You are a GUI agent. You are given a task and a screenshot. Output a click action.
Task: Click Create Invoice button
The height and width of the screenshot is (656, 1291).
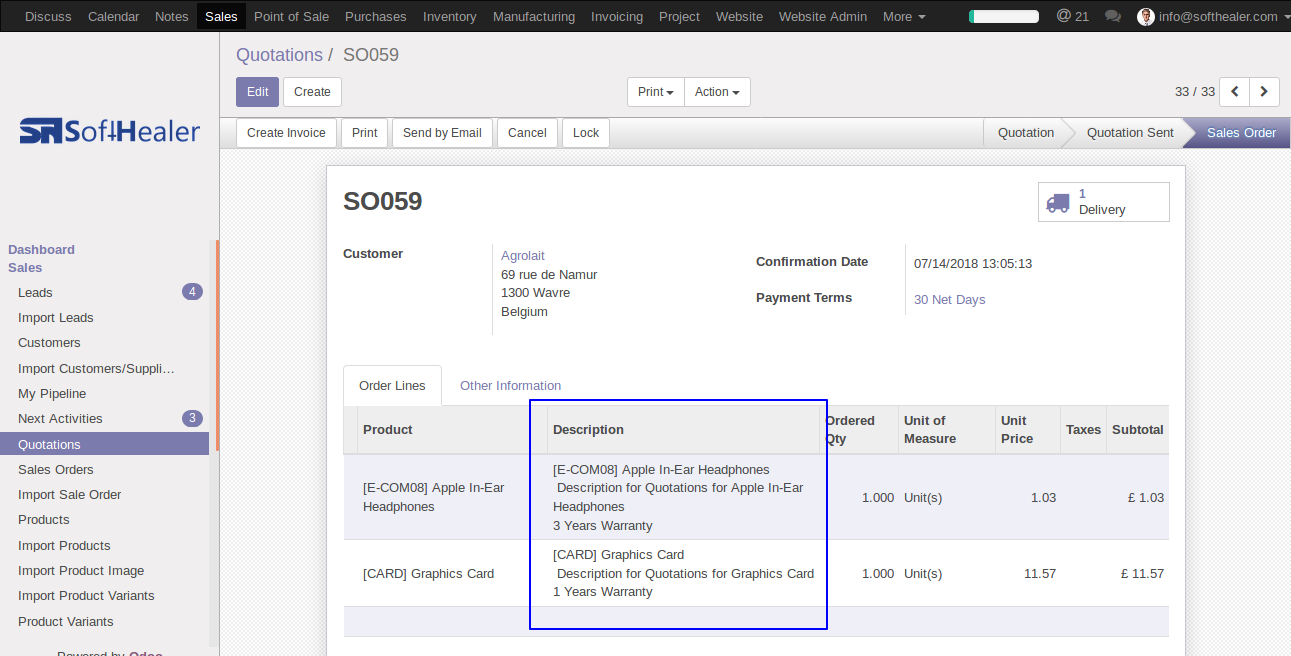[286, 133]
